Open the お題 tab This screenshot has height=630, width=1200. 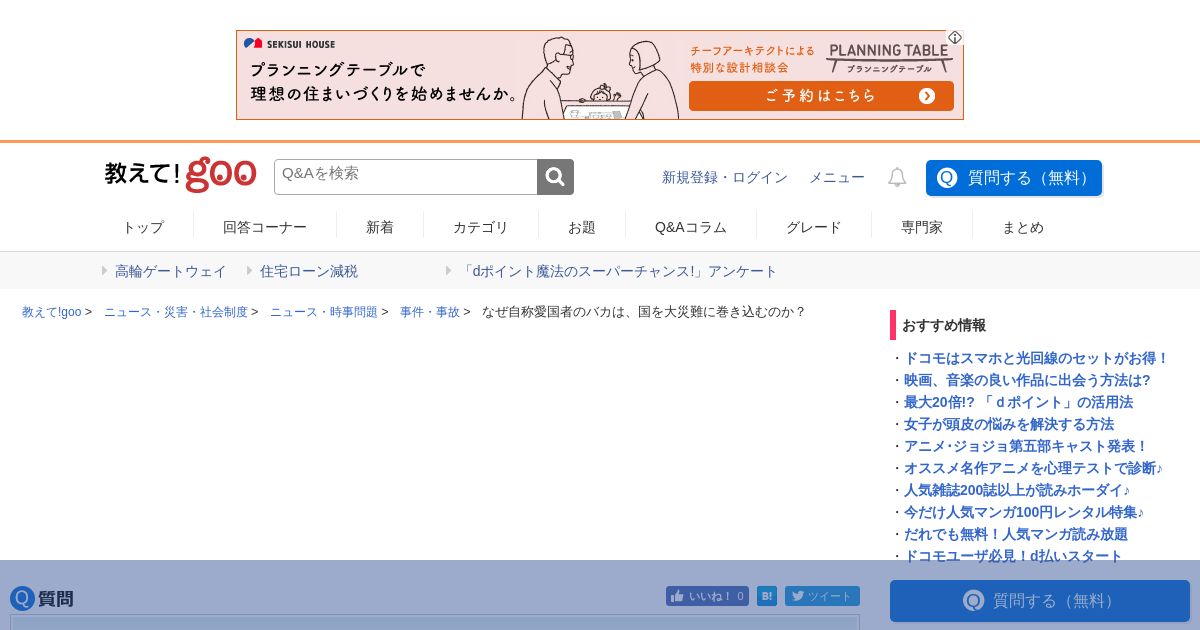(582, 227)
